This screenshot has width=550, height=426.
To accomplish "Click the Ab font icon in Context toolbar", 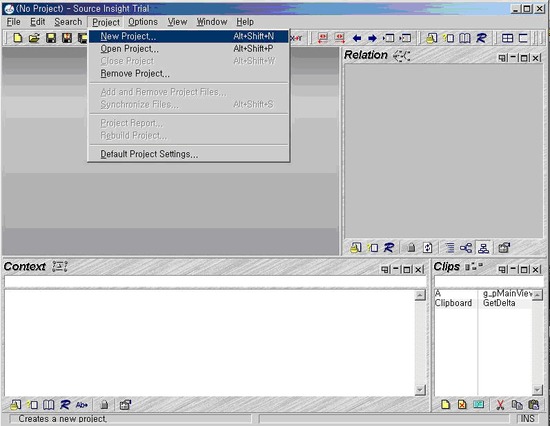I will (81, 405).
